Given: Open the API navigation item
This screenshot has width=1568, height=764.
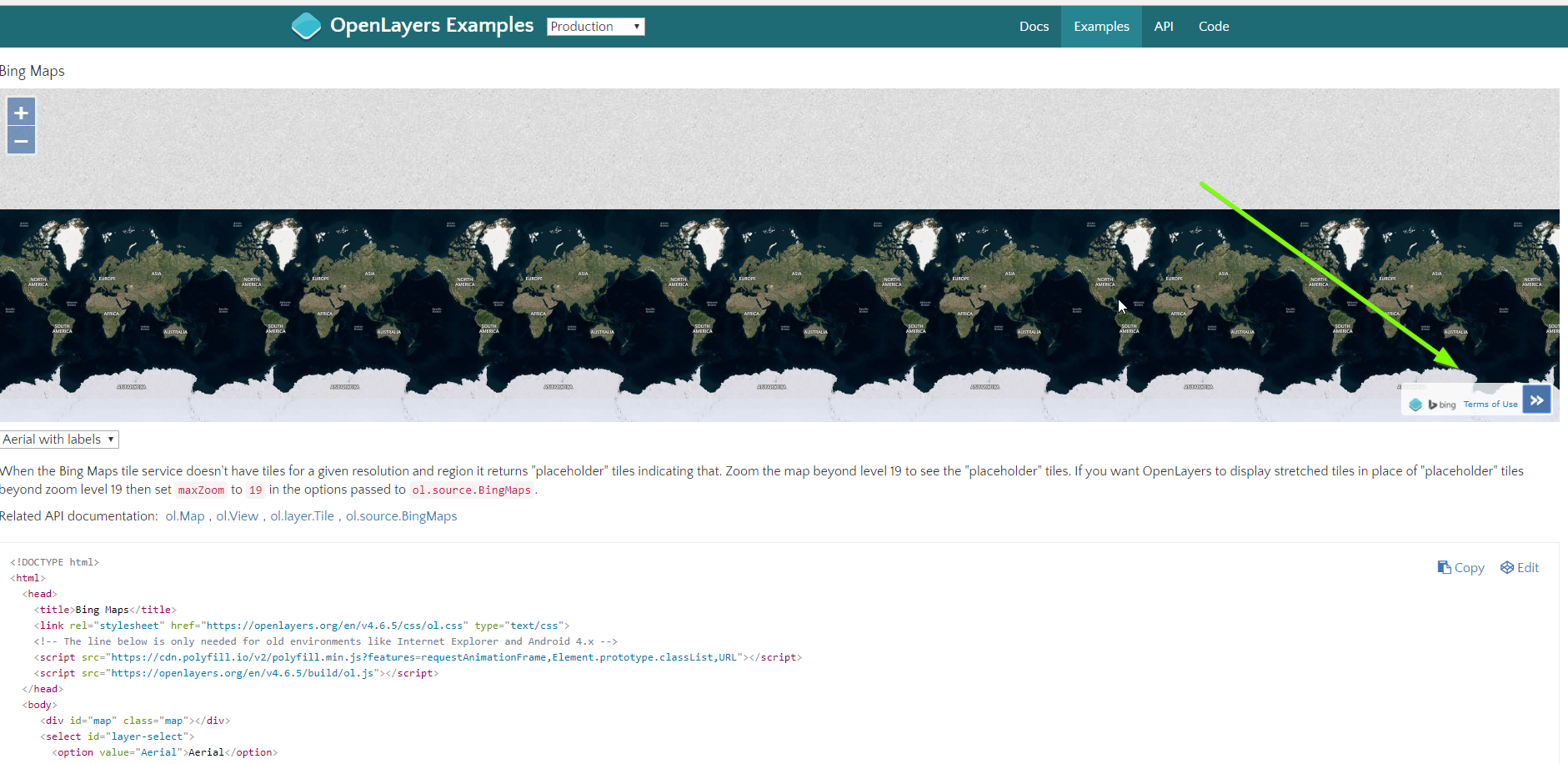Looking at the screenshot, I should point(1164,26).
